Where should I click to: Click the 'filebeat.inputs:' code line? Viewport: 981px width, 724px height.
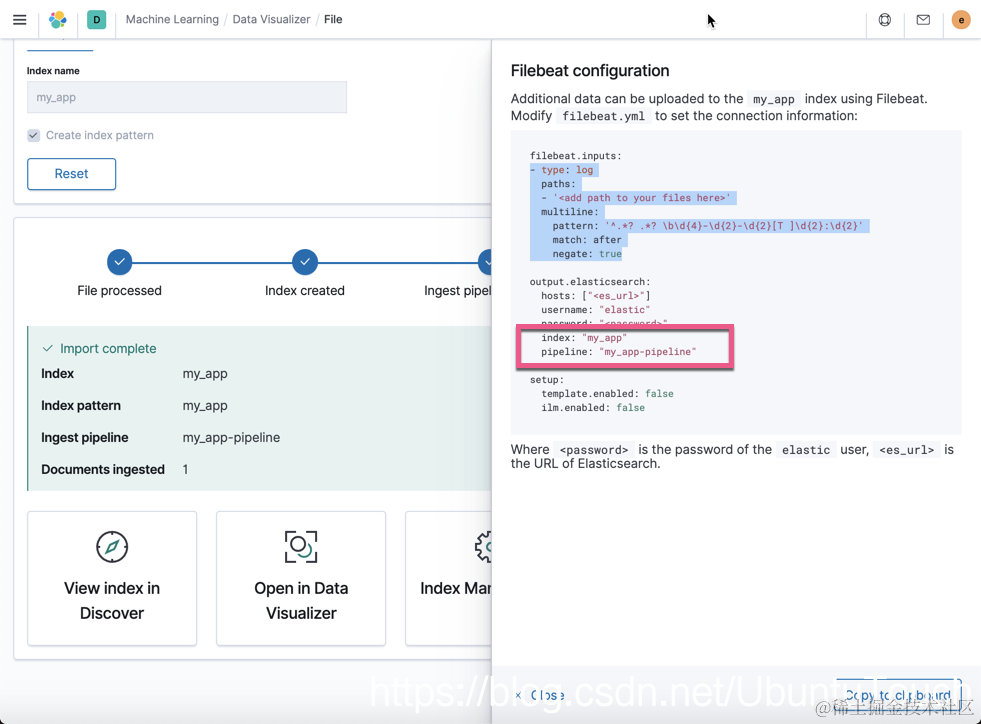(x=576, y=156)
